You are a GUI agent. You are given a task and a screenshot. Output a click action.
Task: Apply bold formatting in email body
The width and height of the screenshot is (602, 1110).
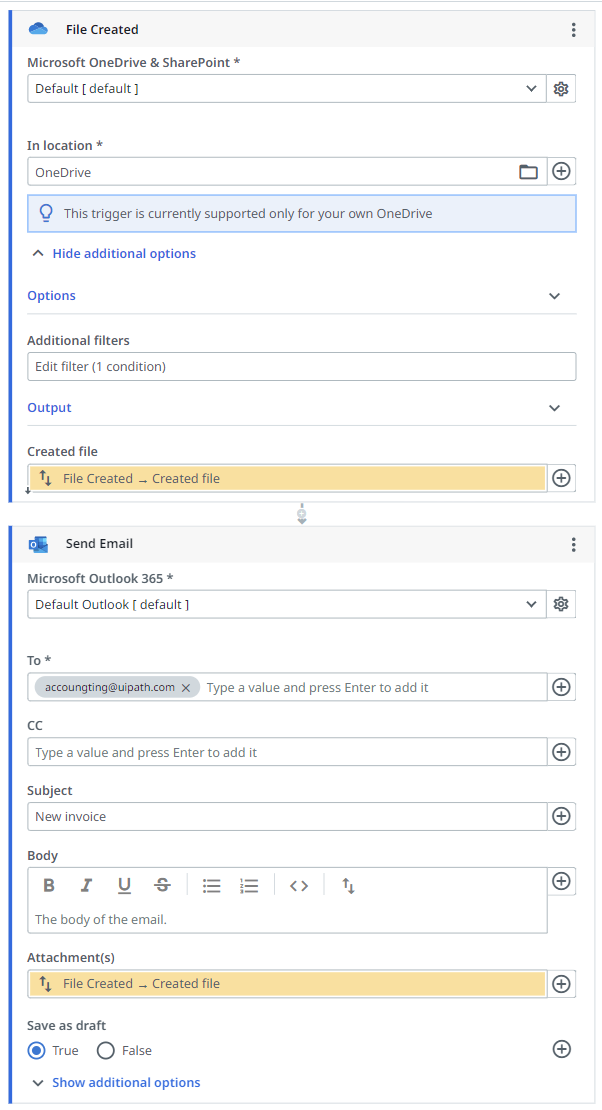point(49,885)
